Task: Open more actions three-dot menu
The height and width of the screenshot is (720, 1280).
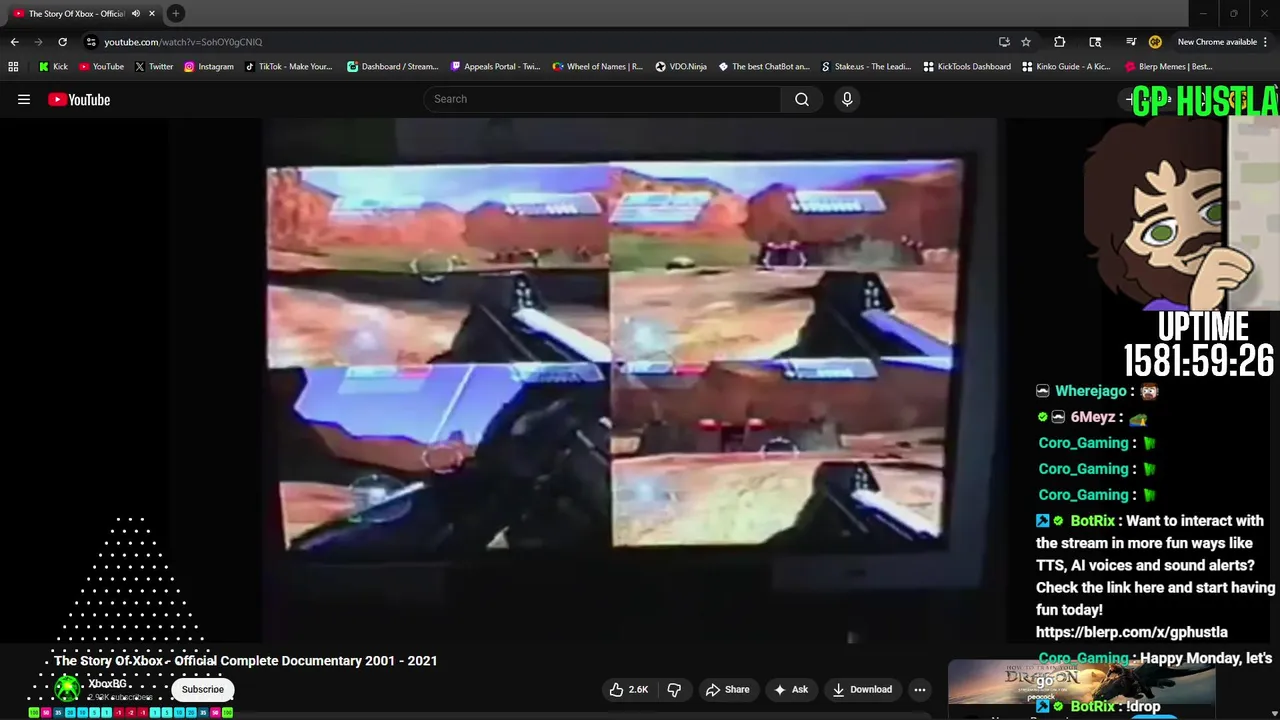Action: point(920,689)
